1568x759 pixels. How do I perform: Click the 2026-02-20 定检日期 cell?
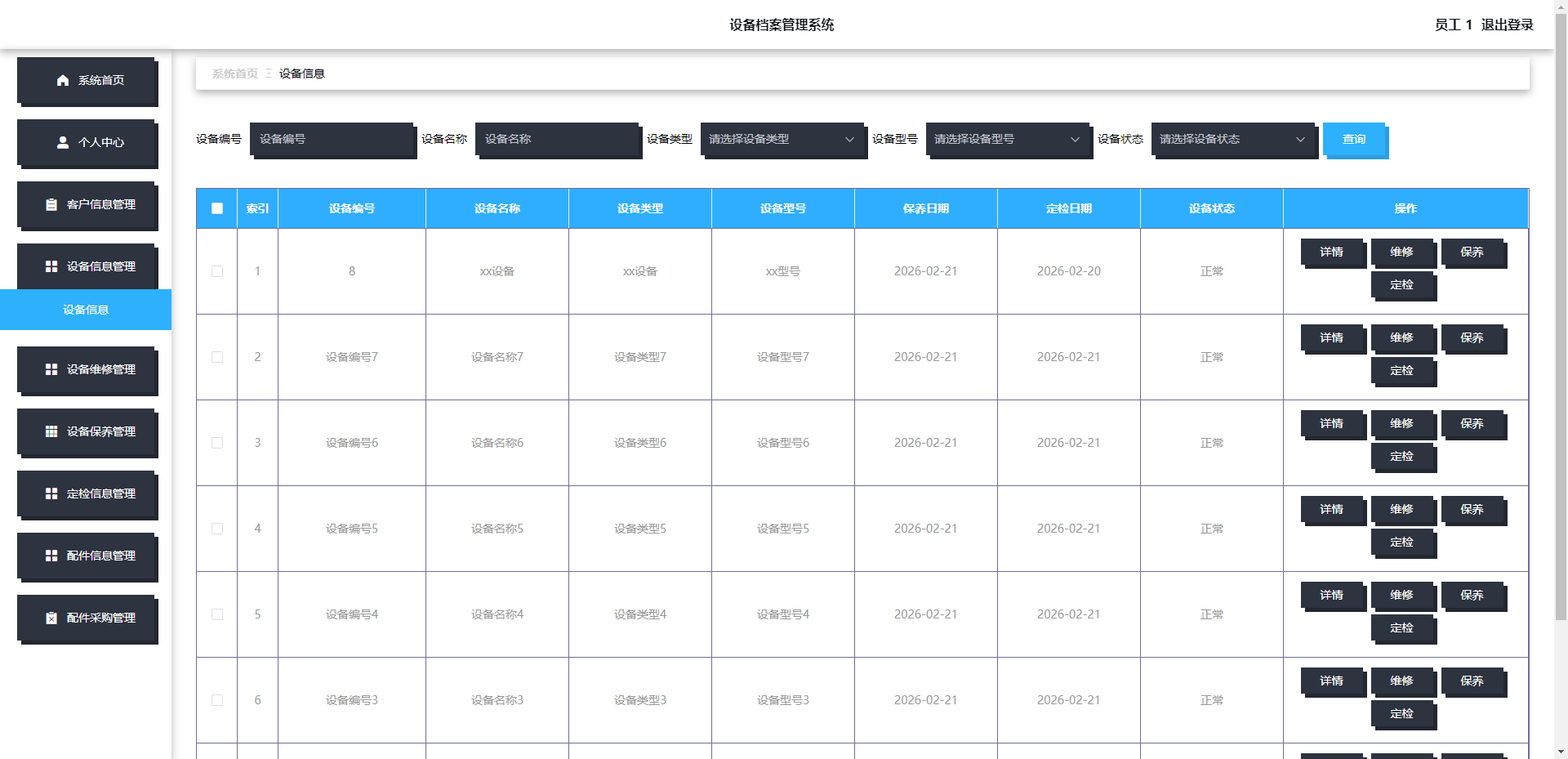point(1069,271)
